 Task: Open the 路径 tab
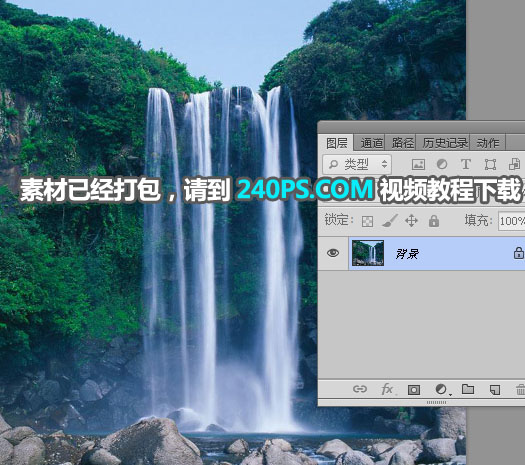coord(402,143)
